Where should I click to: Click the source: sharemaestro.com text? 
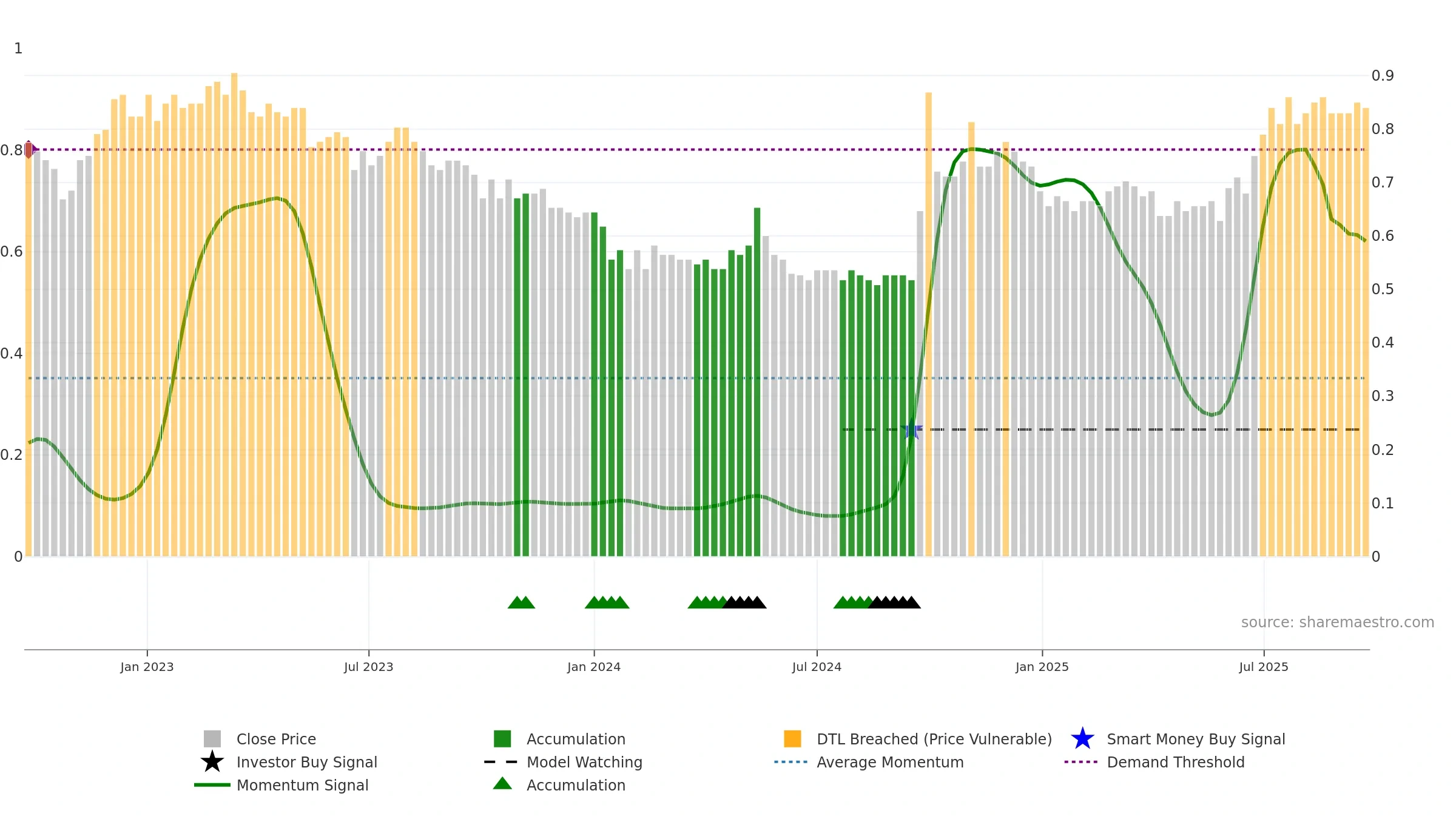(1338, 622)
